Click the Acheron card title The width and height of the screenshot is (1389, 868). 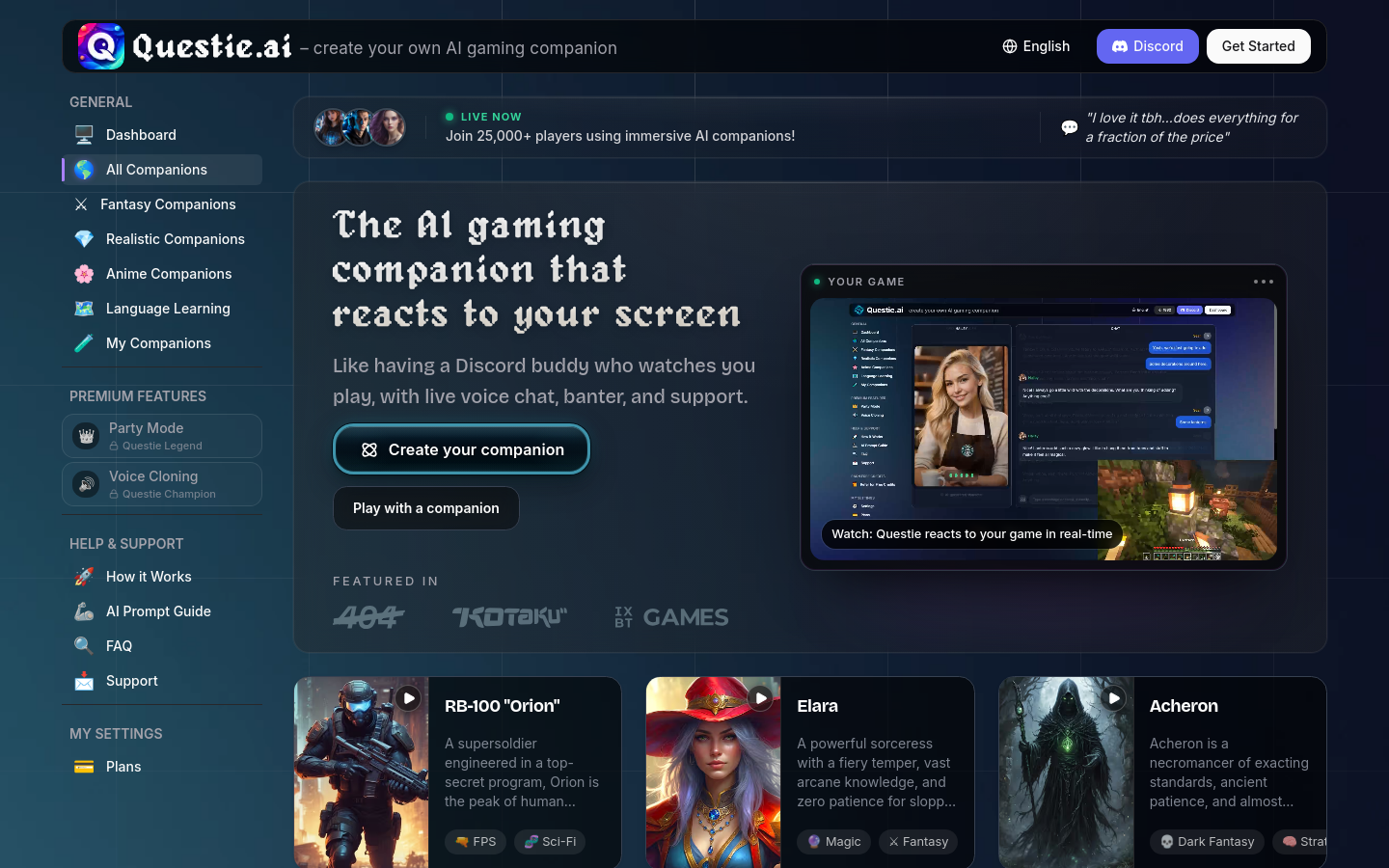click(x=1184, y=706)
